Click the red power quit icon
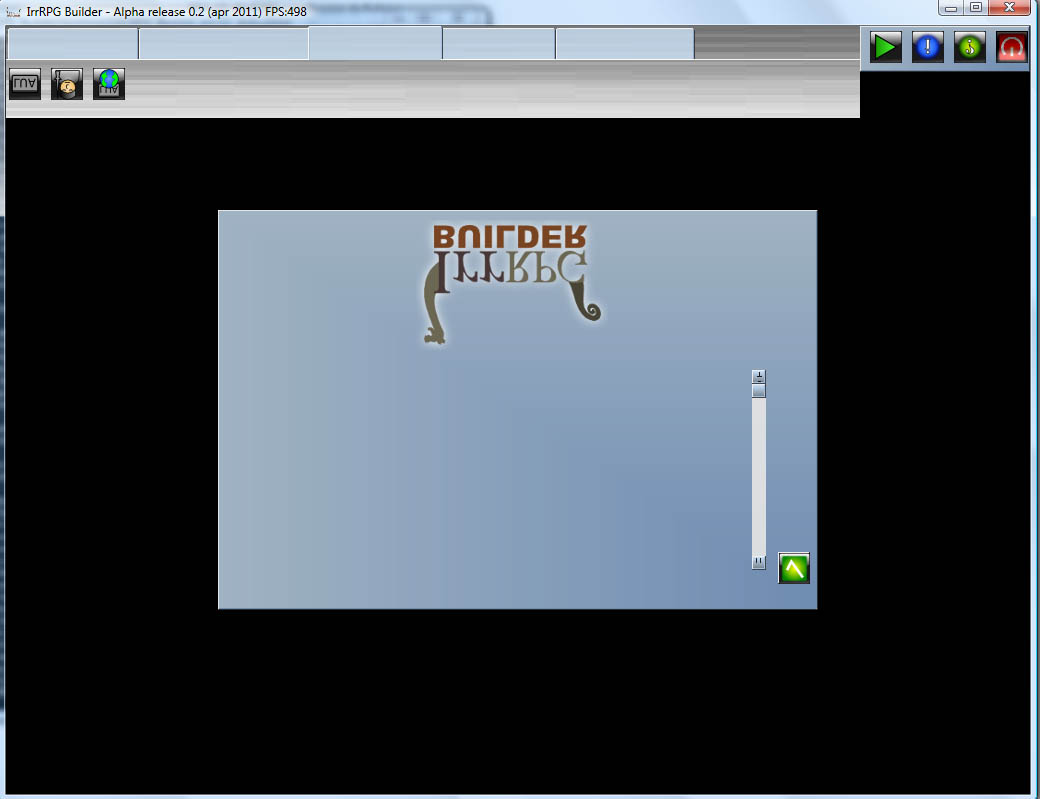This screenshot has height=799, width=1040. click(1012, 47)
